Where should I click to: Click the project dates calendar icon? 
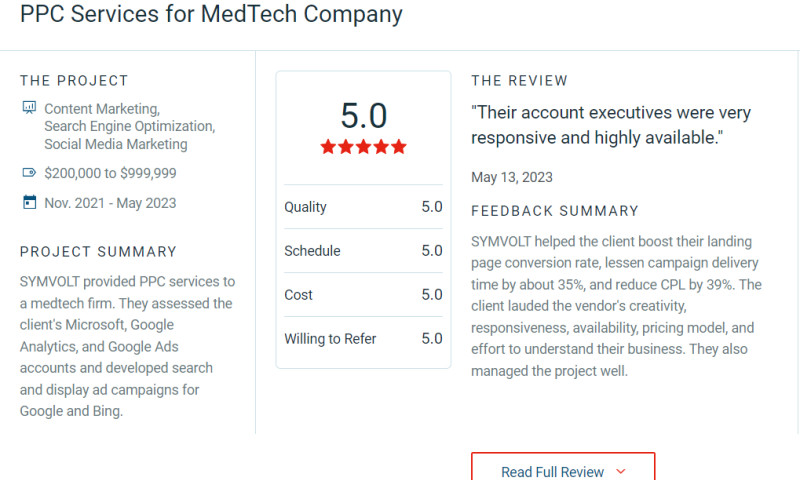coord(29,202)
